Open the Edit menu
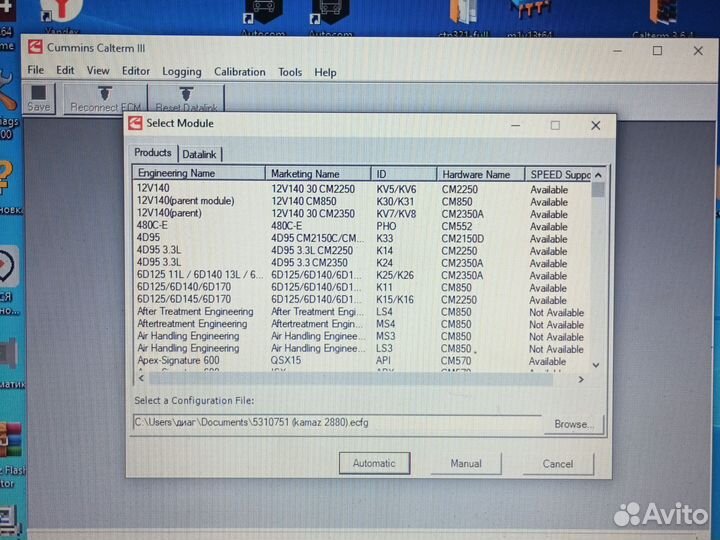Viewport: 720px width, 540px height. coord(65,70)
